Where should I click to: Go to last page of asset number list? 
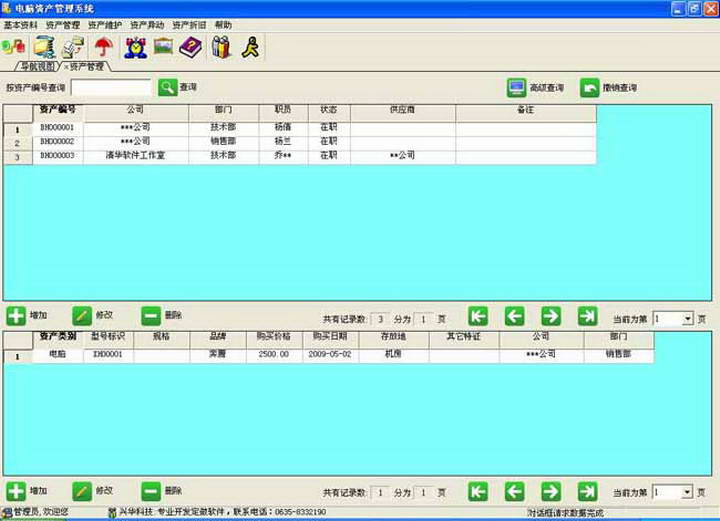[587, 316]
